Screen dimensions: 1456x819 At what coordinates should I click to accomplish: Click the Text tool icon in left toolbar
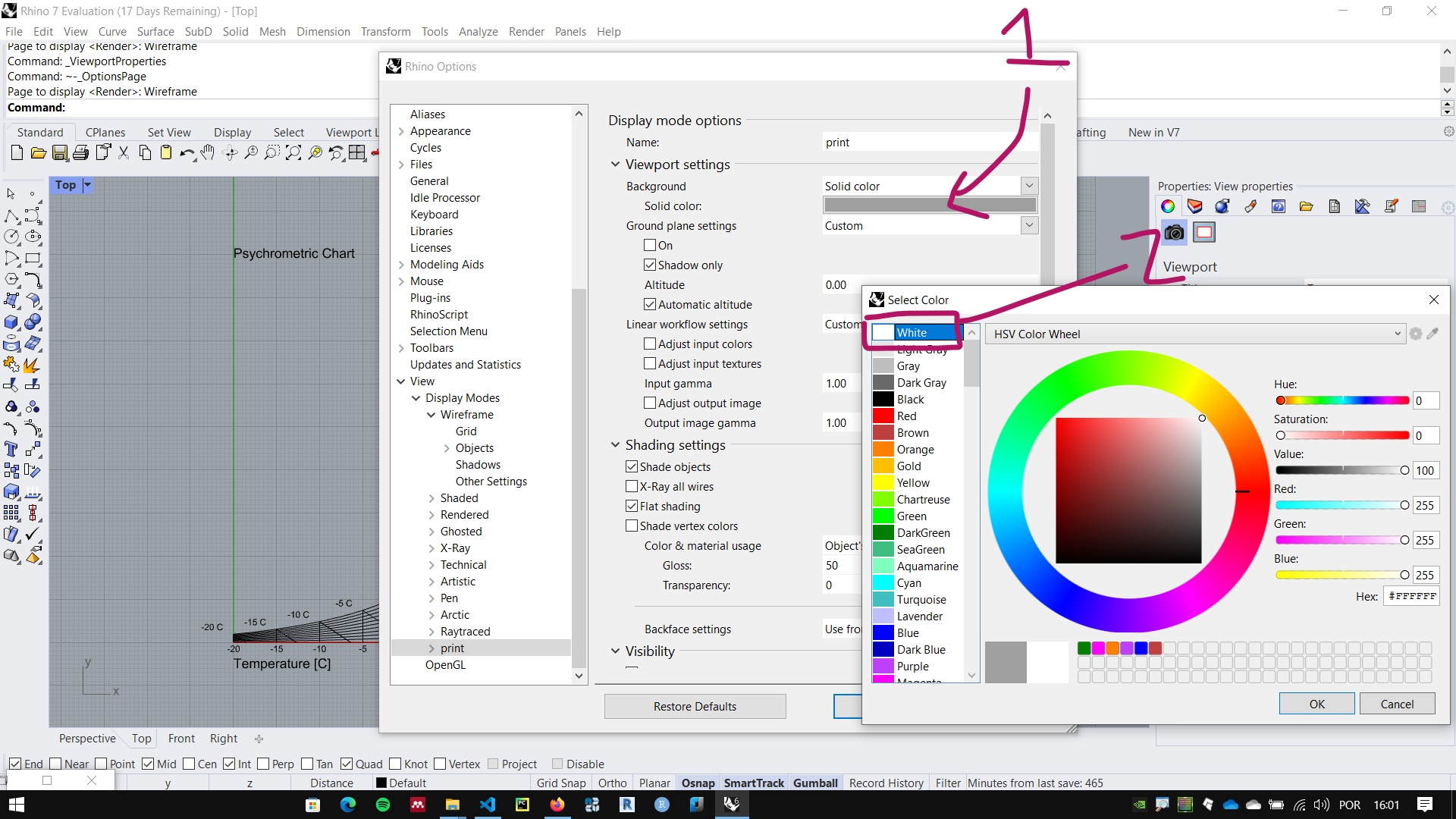click(x=11, y=450)
